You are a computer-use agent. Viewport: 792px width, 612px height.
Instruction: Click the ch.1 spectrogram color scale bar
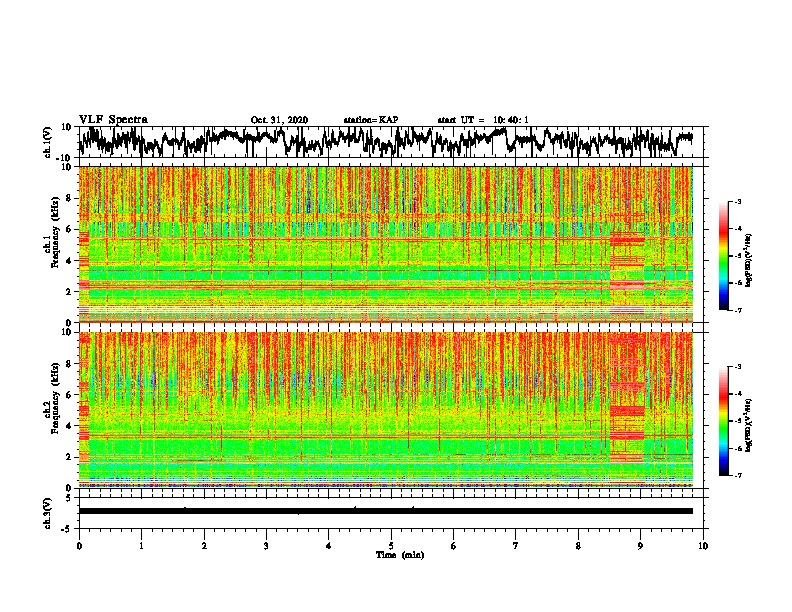724,256
